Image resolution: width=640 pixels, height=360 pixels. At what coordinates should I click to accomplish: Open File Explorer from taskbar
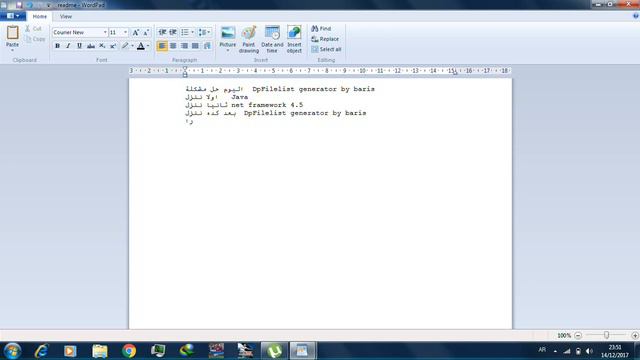click(100, 351)
